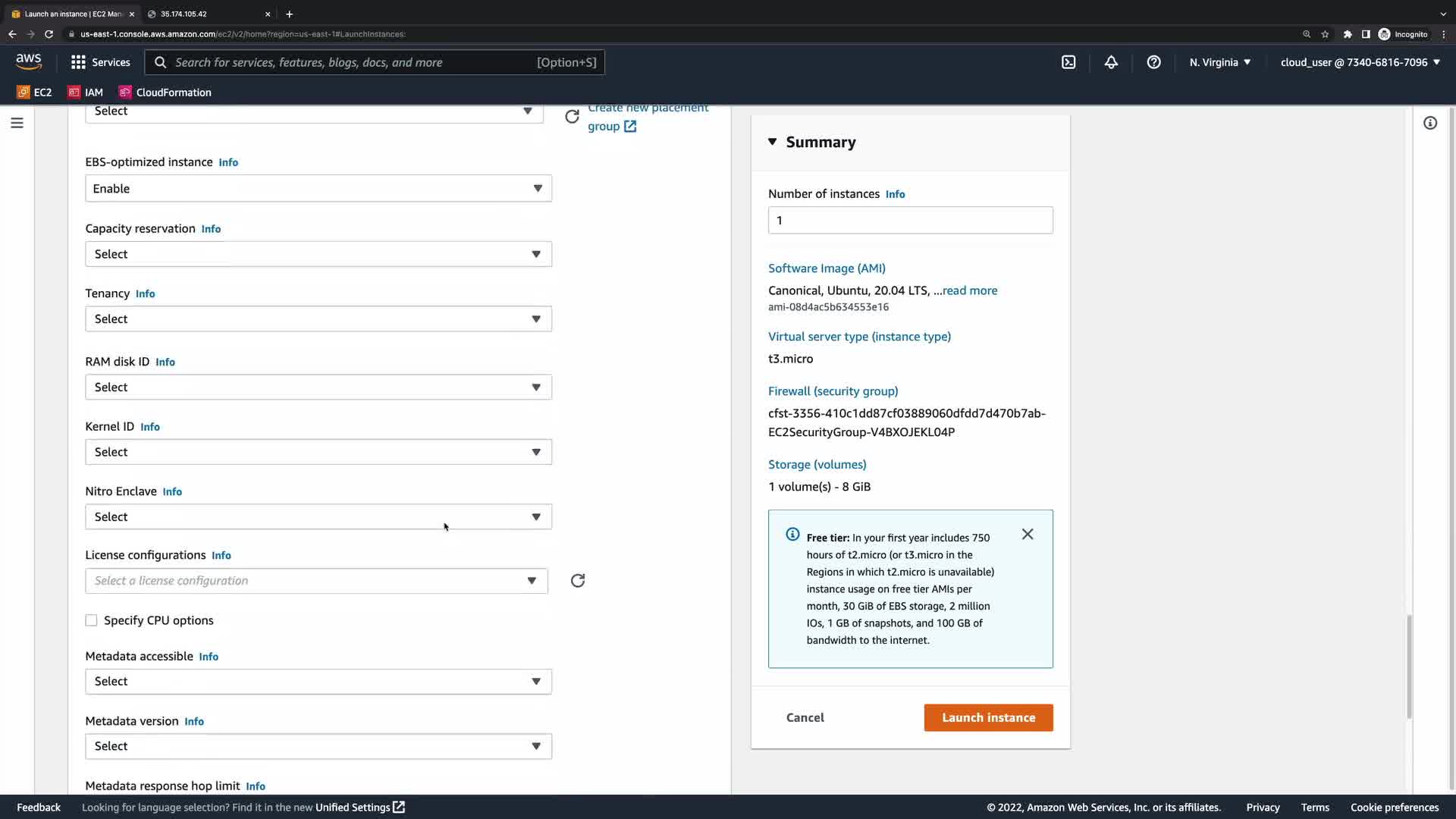The image size is (1456, 819).
Task: Open the N. Virginia region menu
Action: tap(1219, 62)
